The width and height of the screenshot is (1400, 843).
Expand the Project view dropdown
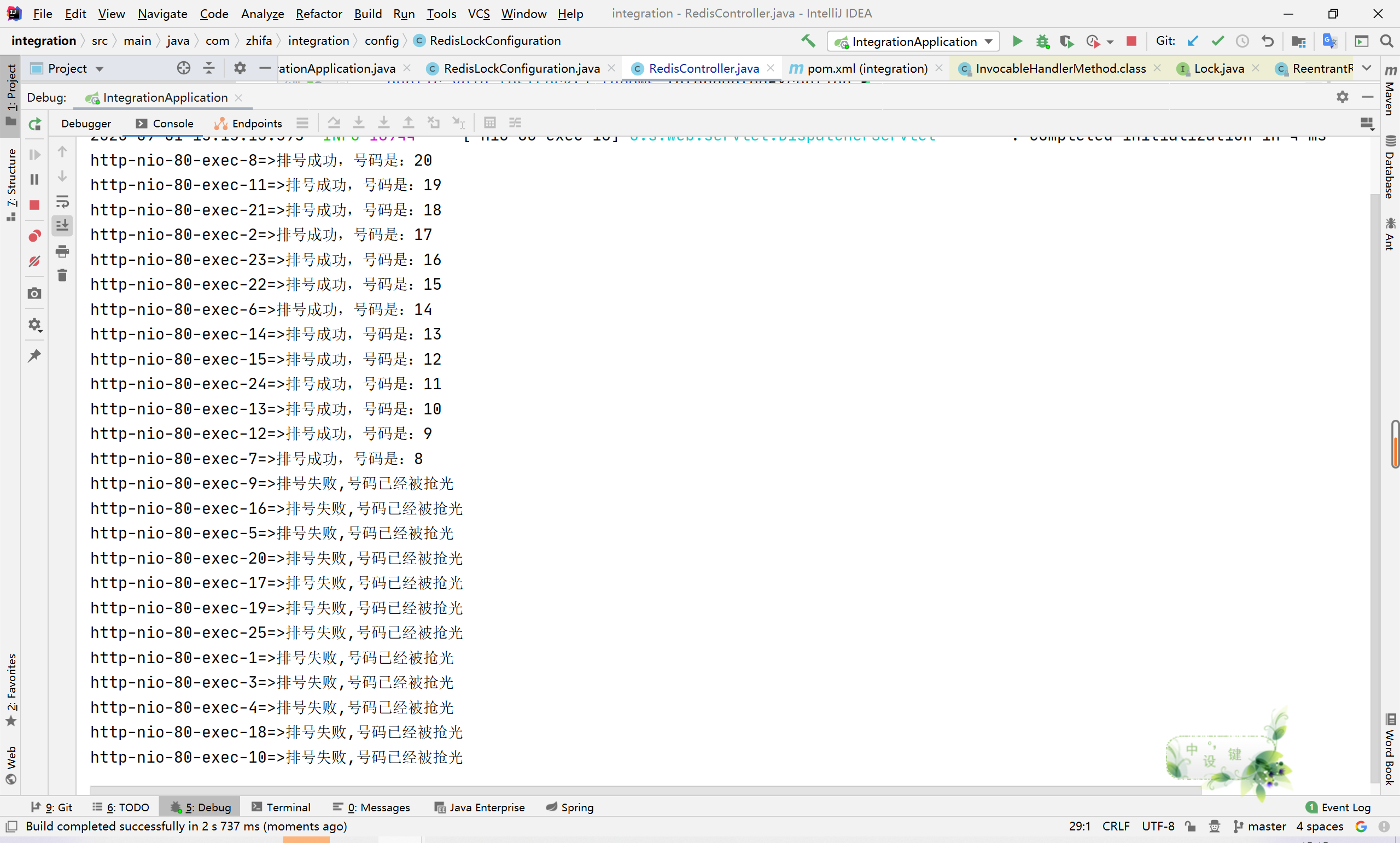click(x=100, y=69)
